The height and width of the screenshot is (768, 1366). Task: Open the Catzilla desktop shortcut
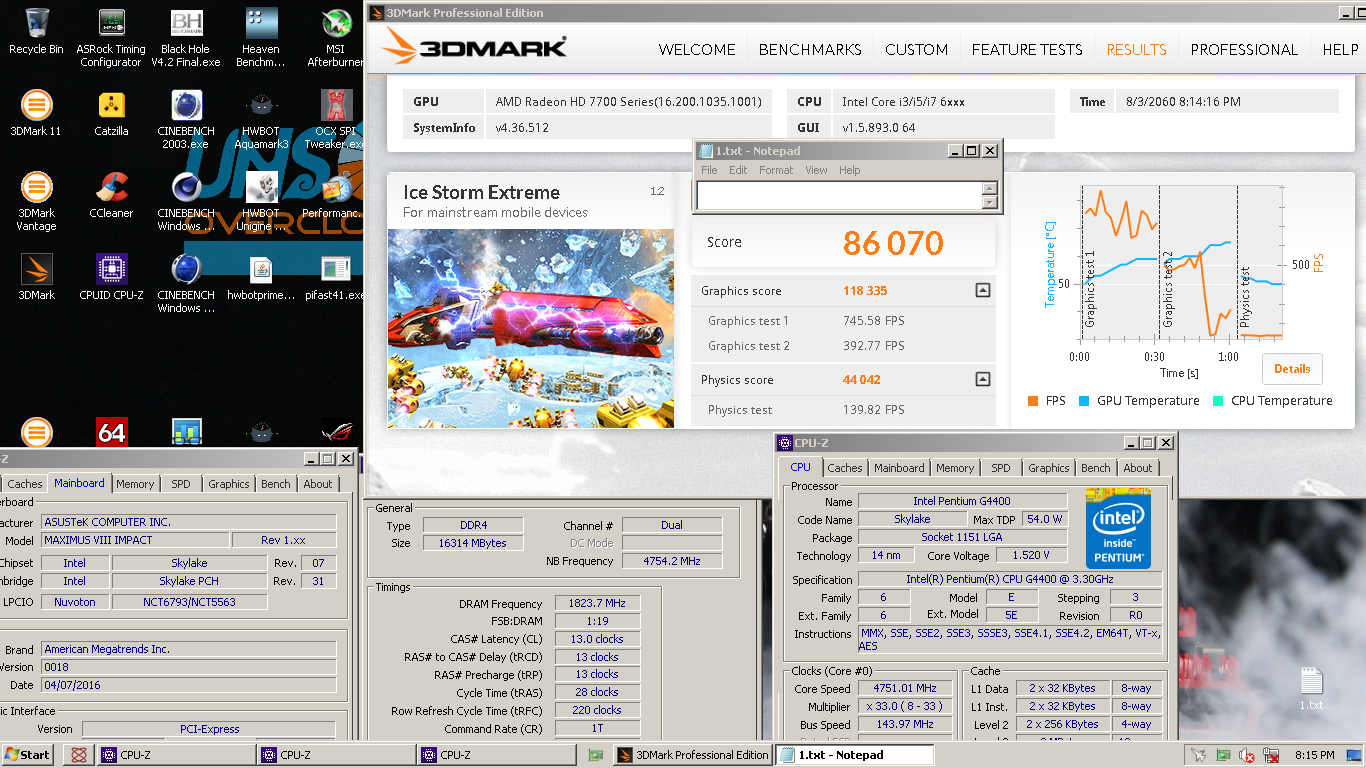[x=111, y=113]
